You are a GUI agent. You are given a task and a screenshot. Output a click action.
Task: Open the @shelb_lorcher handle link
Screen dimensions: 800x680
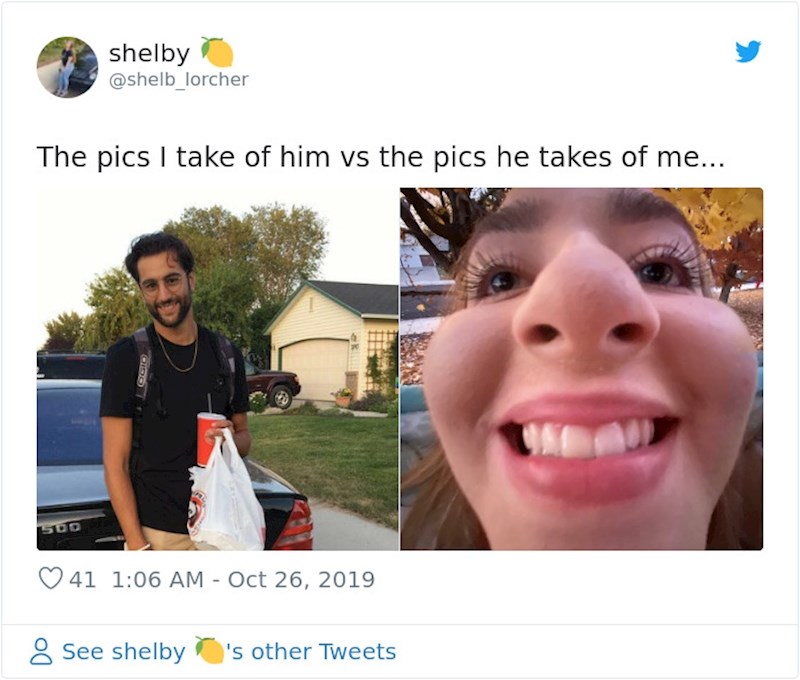coord(179,80)
